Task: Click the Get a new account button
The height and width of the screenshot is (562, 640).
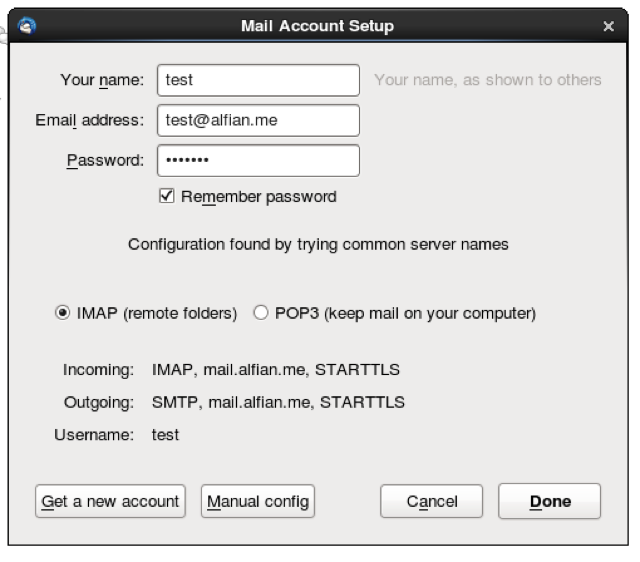Action: click(x=110, y=501)
